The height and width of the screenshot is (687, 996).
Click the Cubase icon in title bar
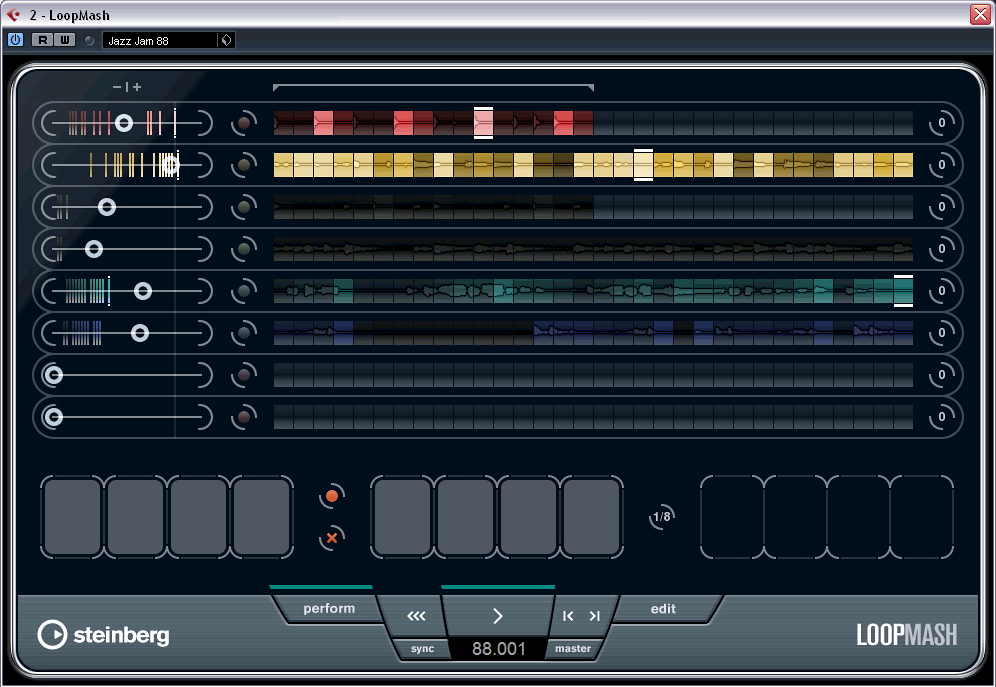click(x=13, y=15)
